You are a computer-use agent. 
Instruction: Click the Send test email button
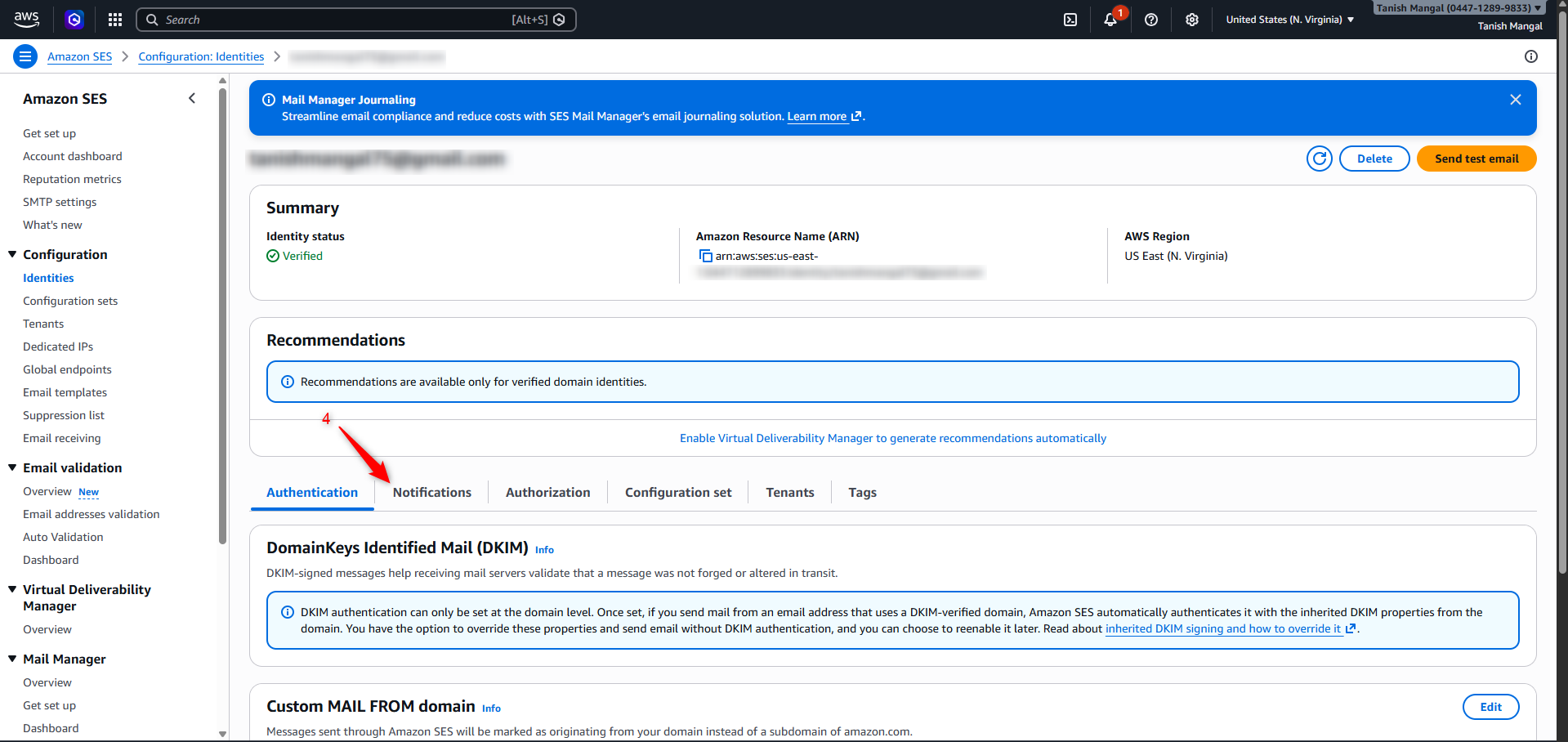[x=1476, y=159]
